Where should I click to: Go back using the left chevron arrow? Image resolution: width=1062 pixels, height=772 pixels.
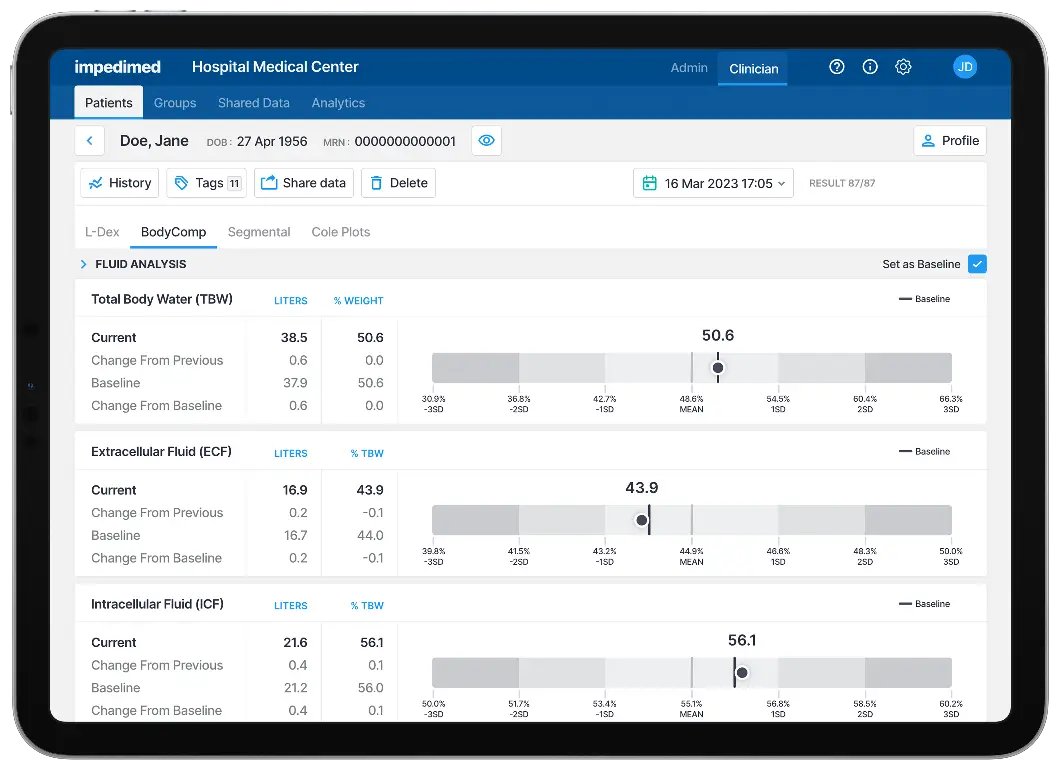pyautogui.click(x=89, y=141)
